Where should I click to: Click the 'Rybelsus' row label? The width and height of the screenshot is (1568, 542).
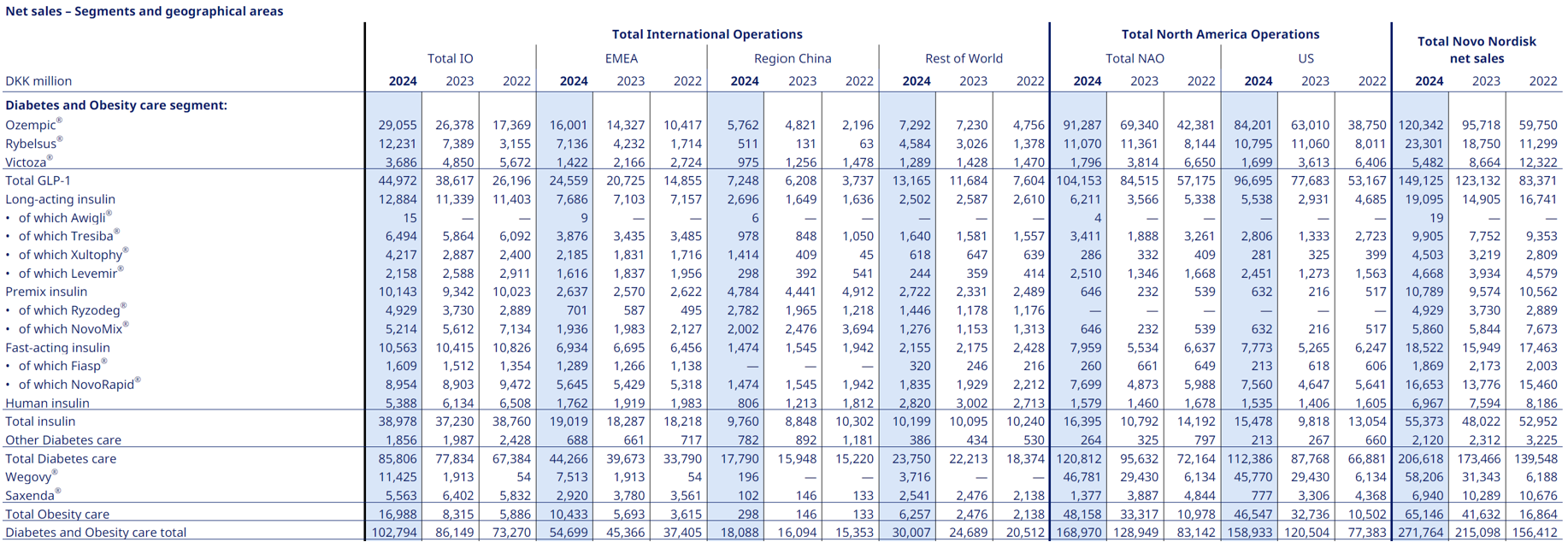click(x=34, y=143)
